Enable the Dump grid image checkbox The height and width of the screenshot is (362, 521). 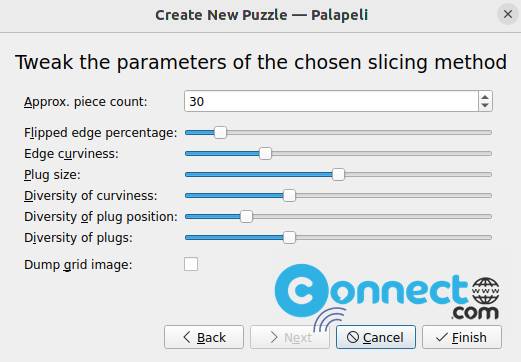[191, 264]
